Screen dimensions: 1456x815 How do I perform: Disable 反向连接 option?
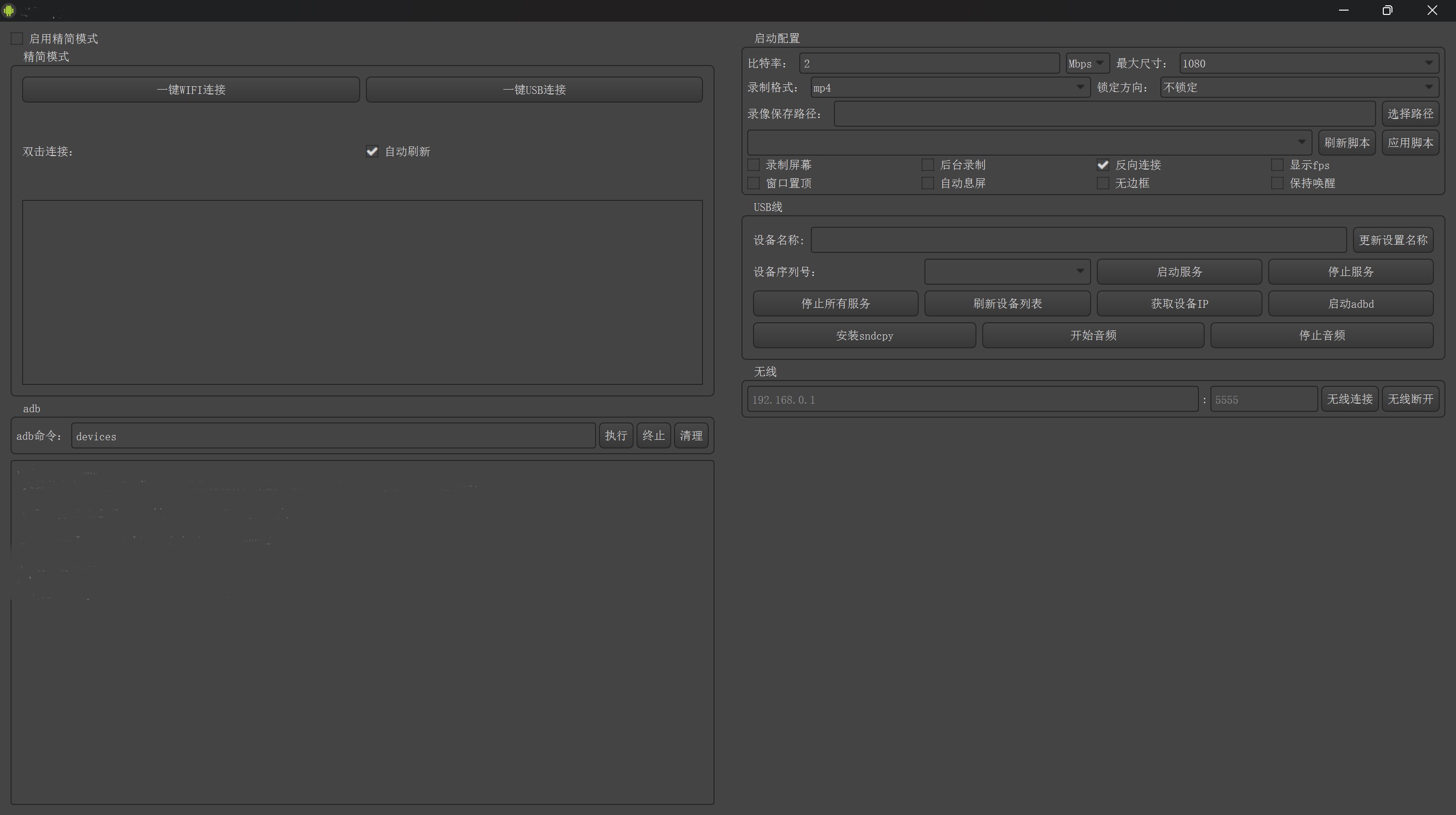pos(1103,165)
